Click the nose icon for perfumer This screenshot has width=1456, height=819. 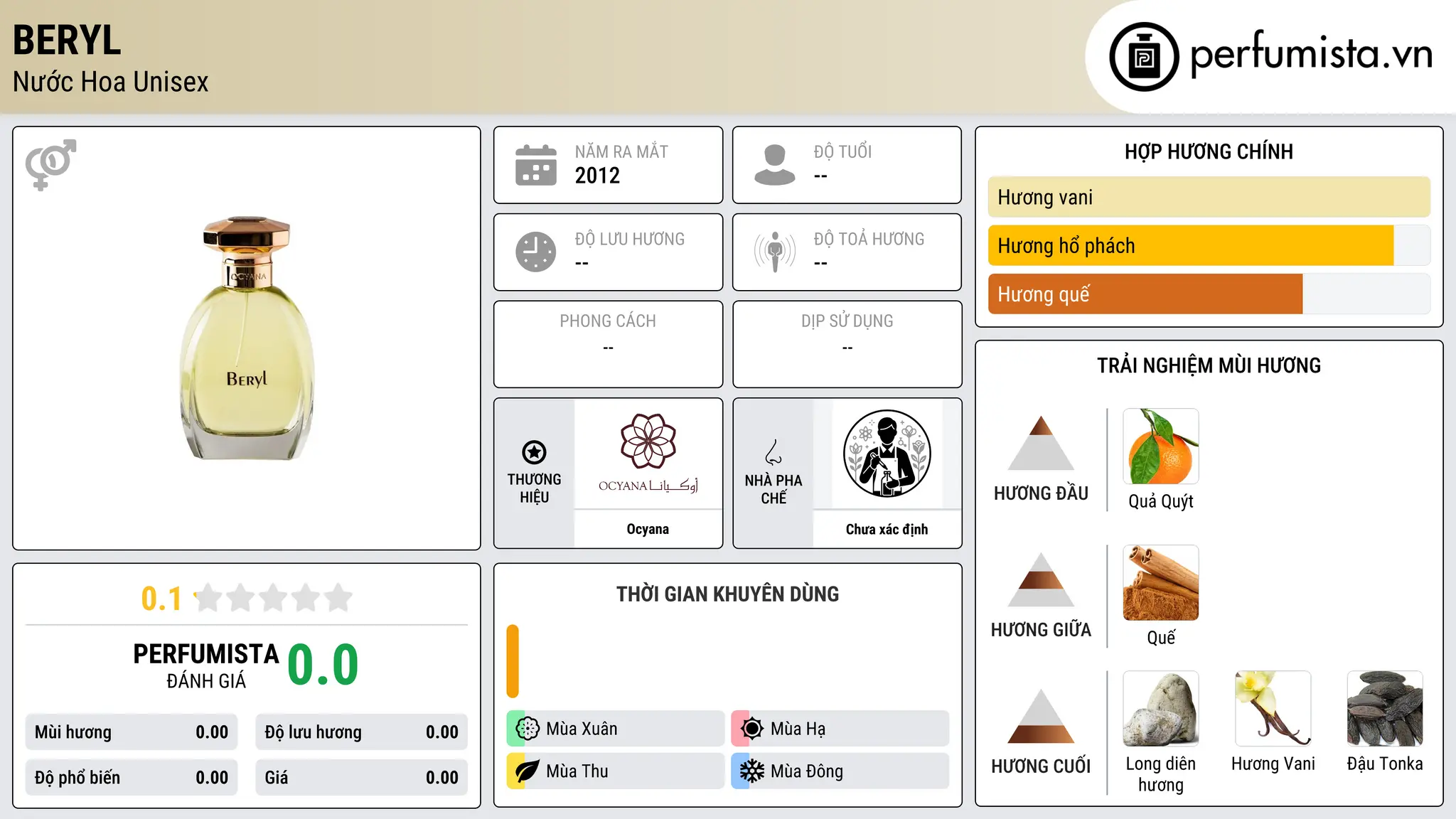773,451
